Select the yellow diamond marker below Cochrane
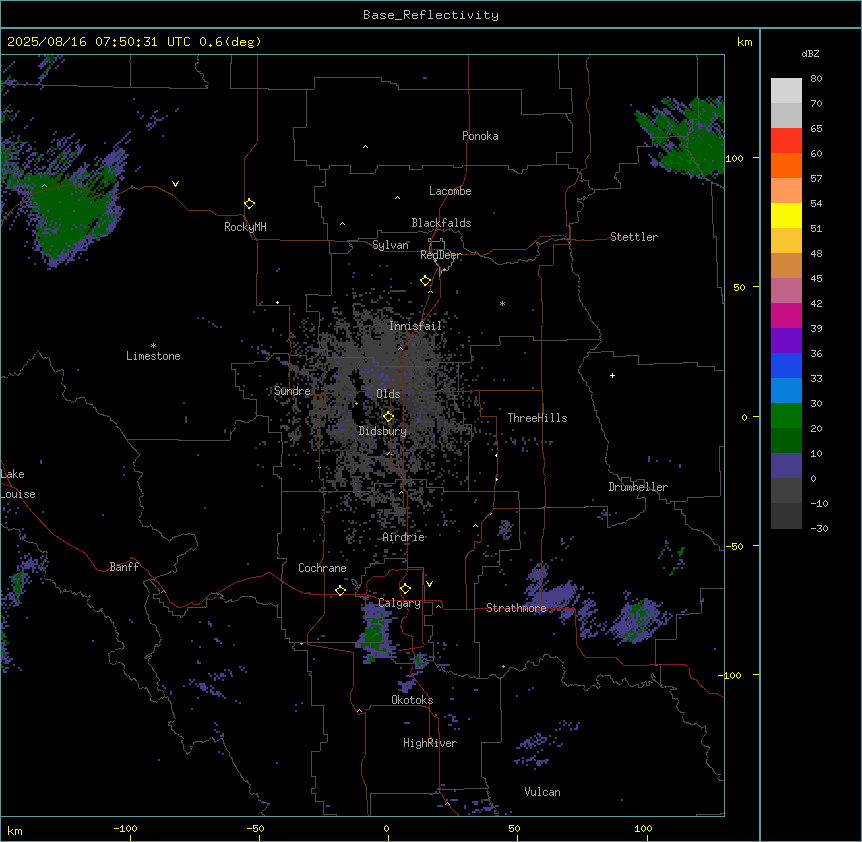This screenshot has width=862, height=842. point(341,590)
